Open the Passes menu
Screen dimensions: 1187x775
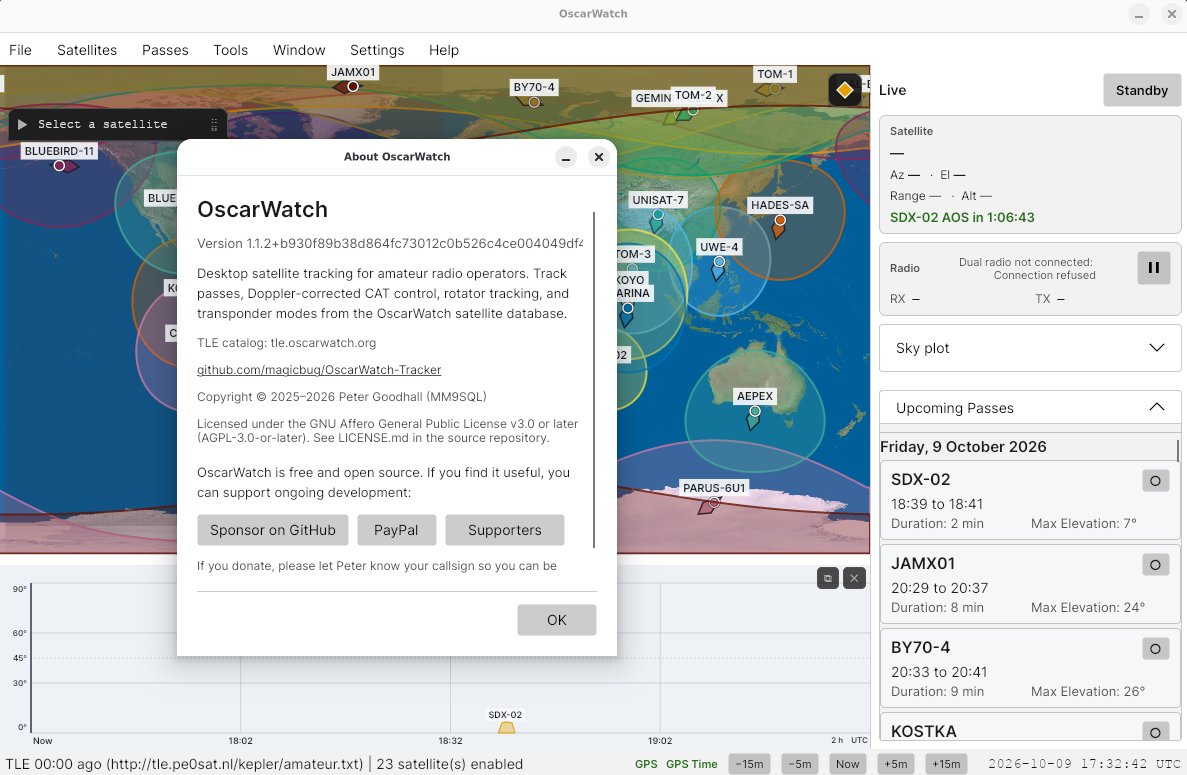[x=165, y=50]
